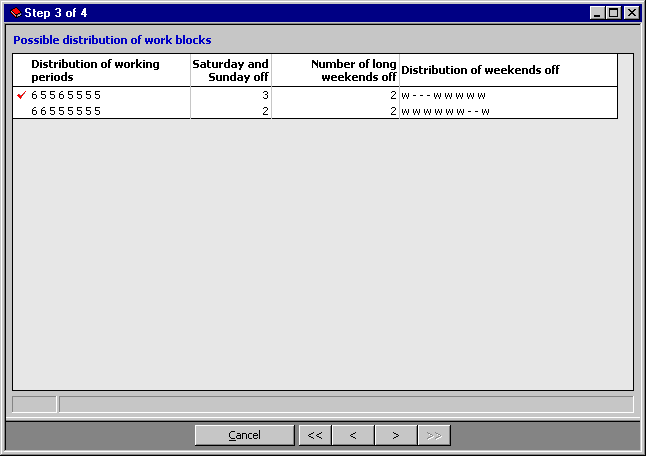Image resolution: width=646 pixels, height=456 pixels.
Task: Go back one step with < button
Action: (353, 435)
